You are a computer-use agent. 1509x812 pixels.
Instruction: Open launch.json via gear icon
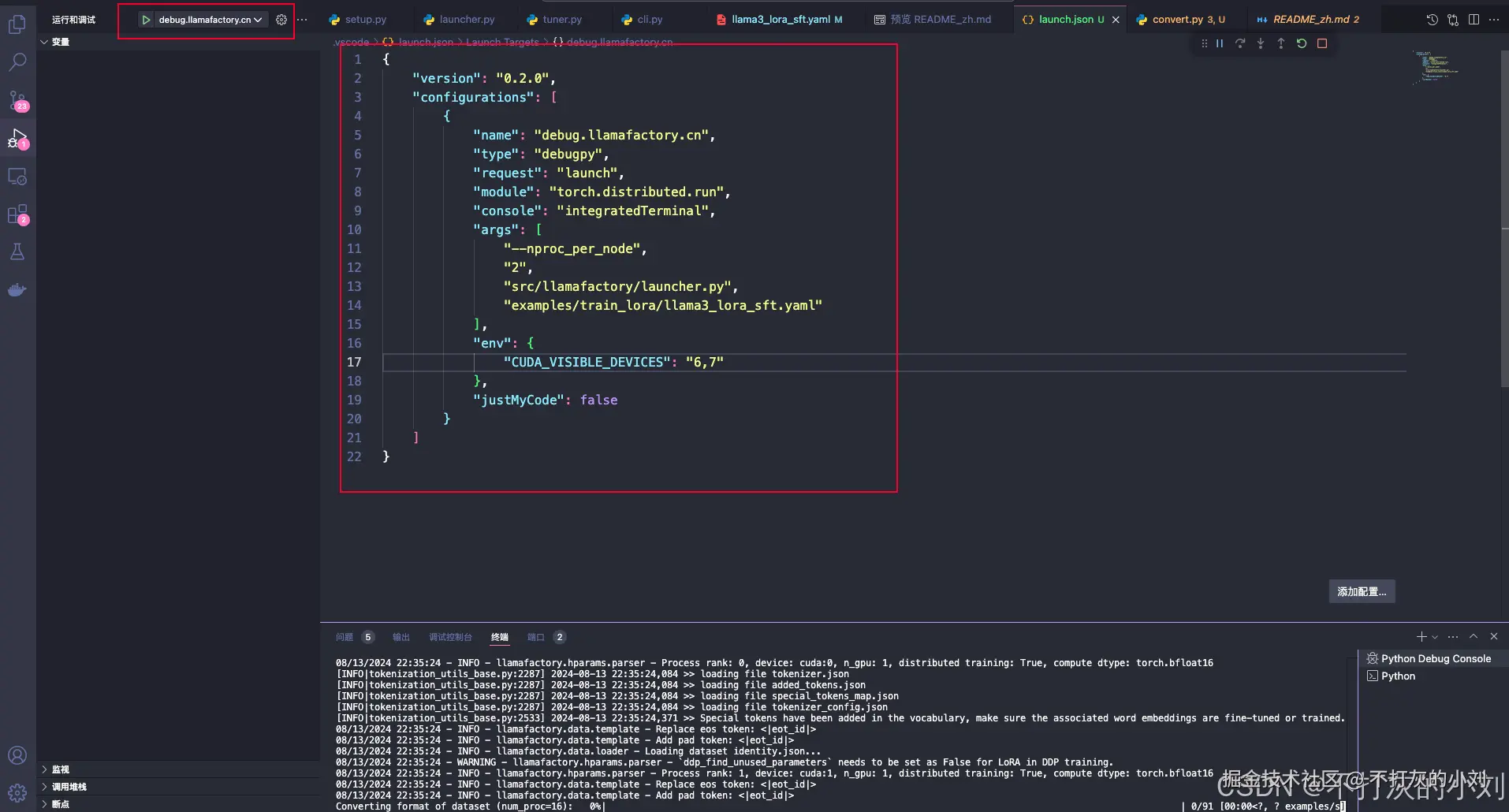click(281, 20)
